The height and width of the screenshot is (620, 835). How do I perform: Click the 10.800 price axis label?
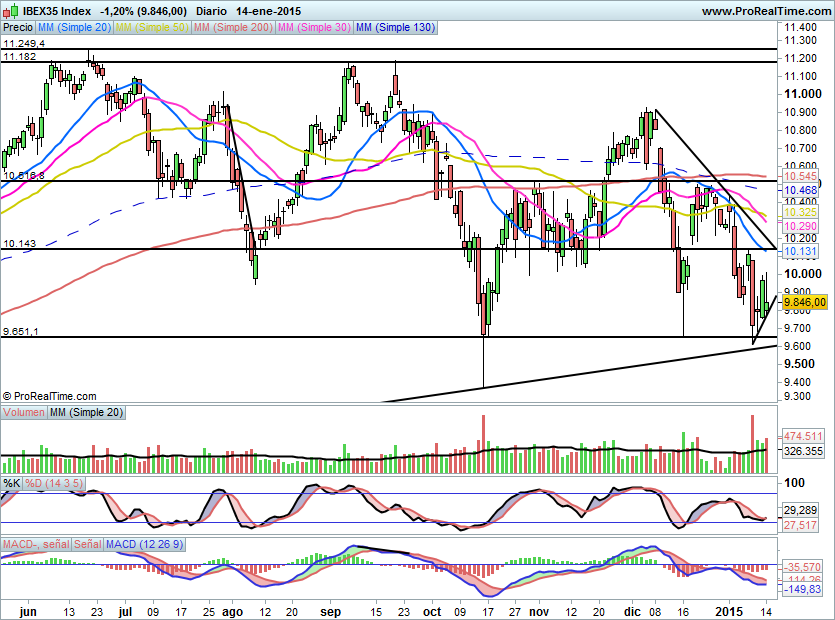(800, 130)
